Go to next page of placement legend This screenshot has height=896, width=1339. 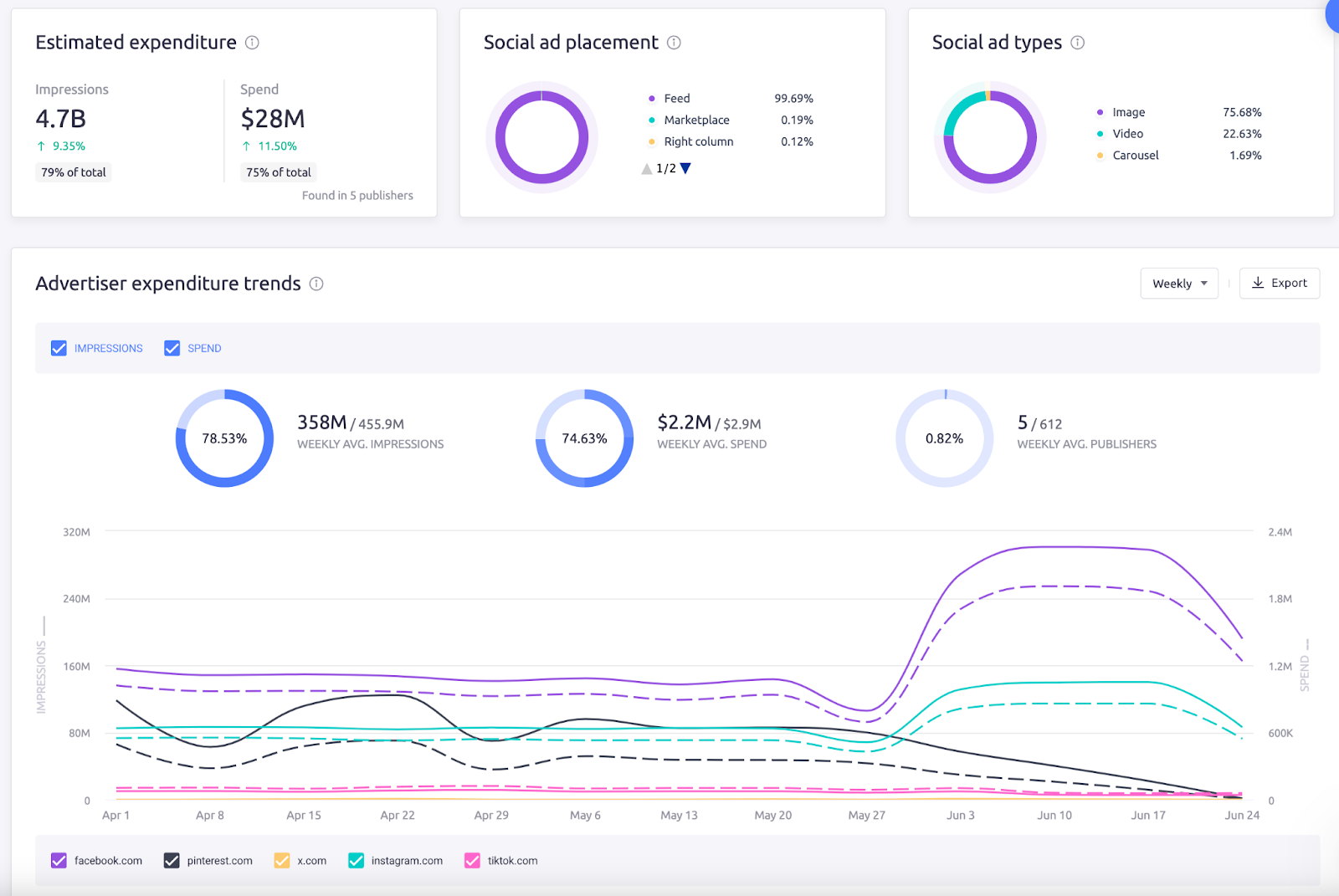pos(686,168)
